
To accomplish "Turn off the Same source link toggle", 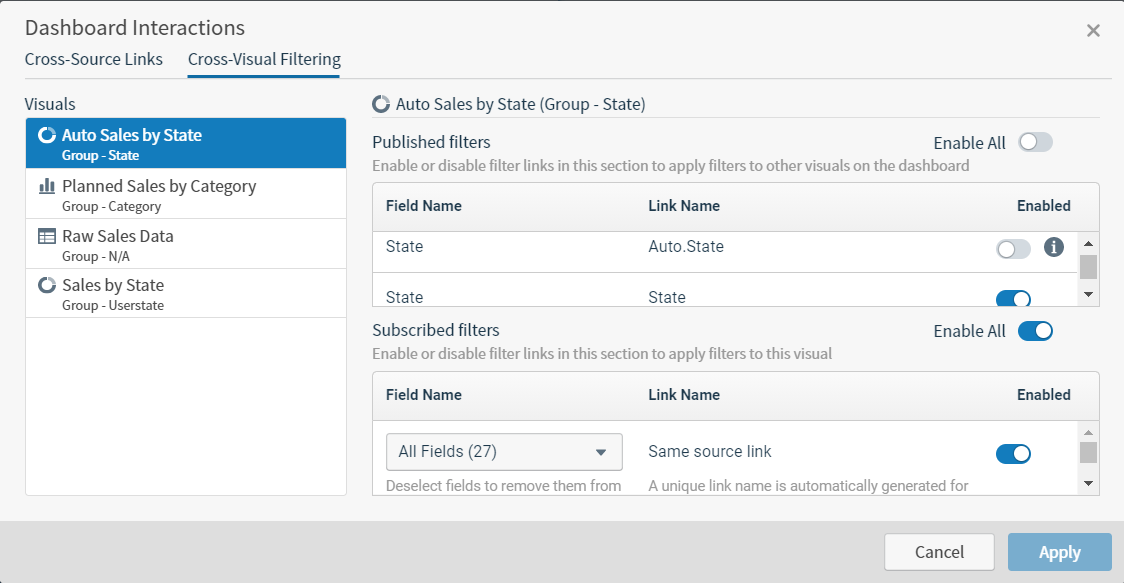I will (x=1013, y=454).
